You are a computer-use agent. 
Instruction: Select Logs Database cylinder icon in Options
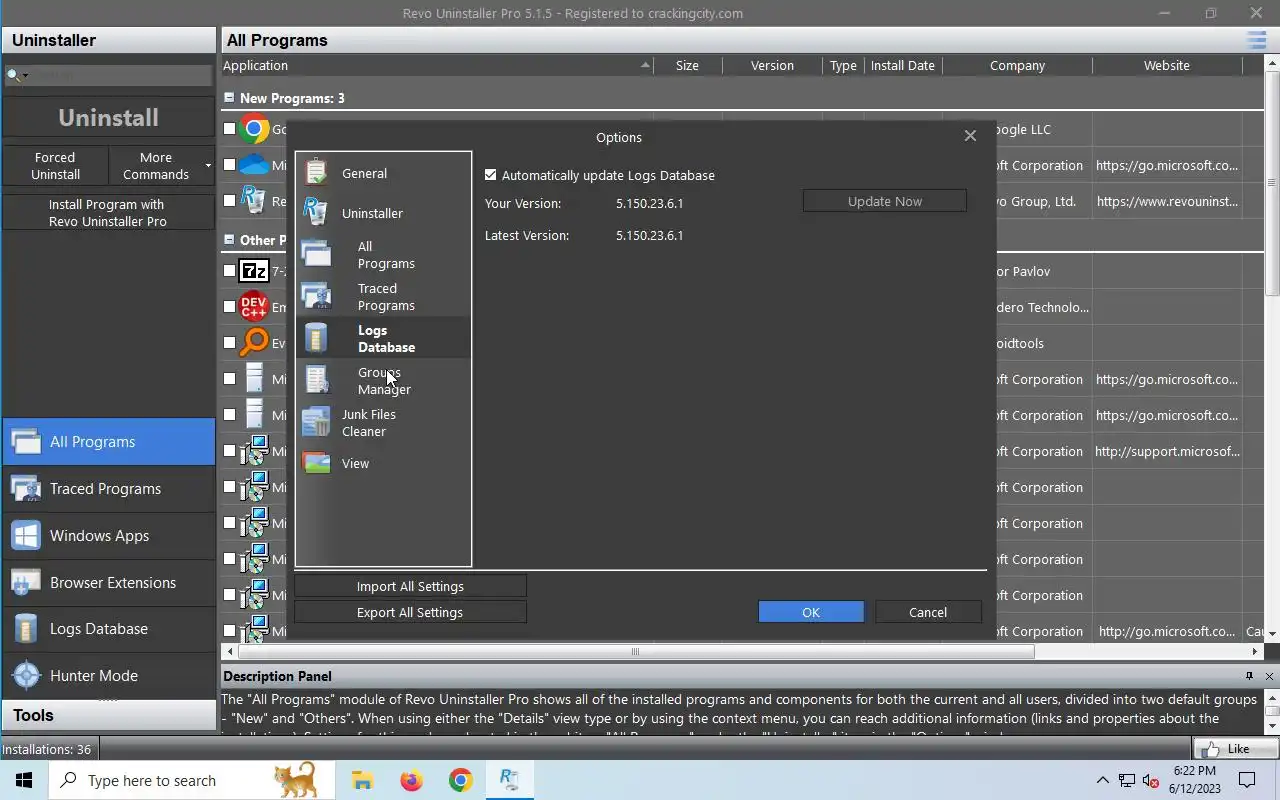tap(316, 338)
